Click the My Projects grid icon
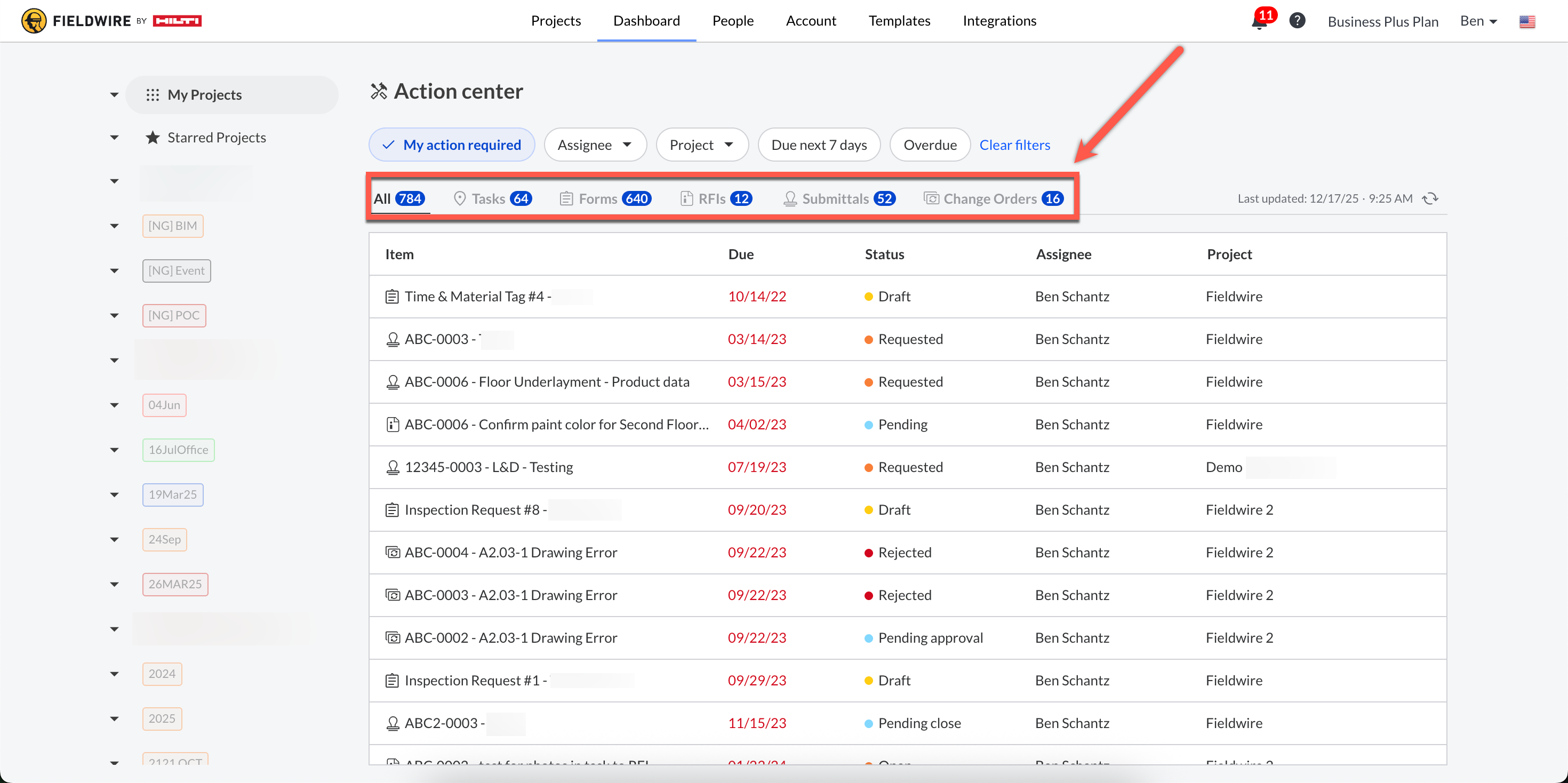1568x783 pixels. (152, 95)
